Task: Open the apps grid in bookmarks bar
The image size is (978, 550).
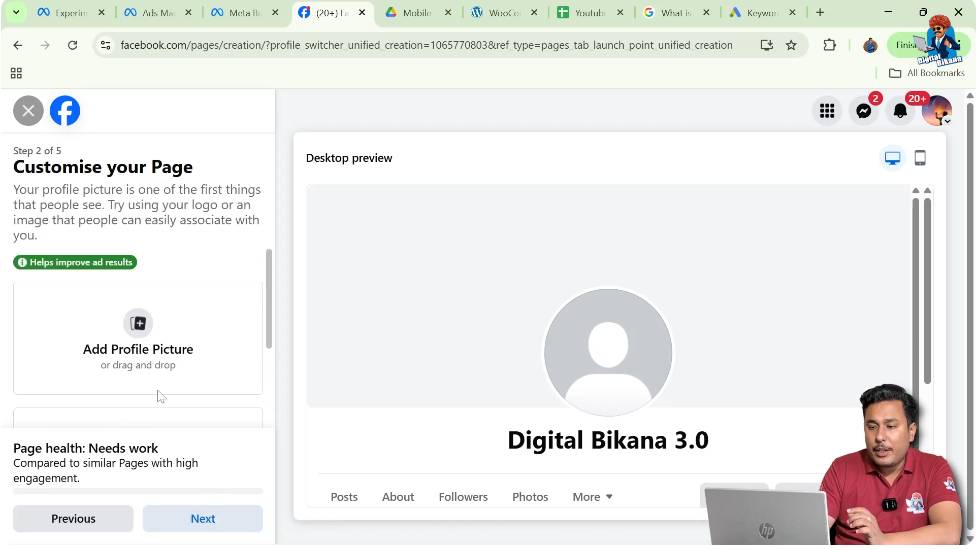Action: click(16, 74)
